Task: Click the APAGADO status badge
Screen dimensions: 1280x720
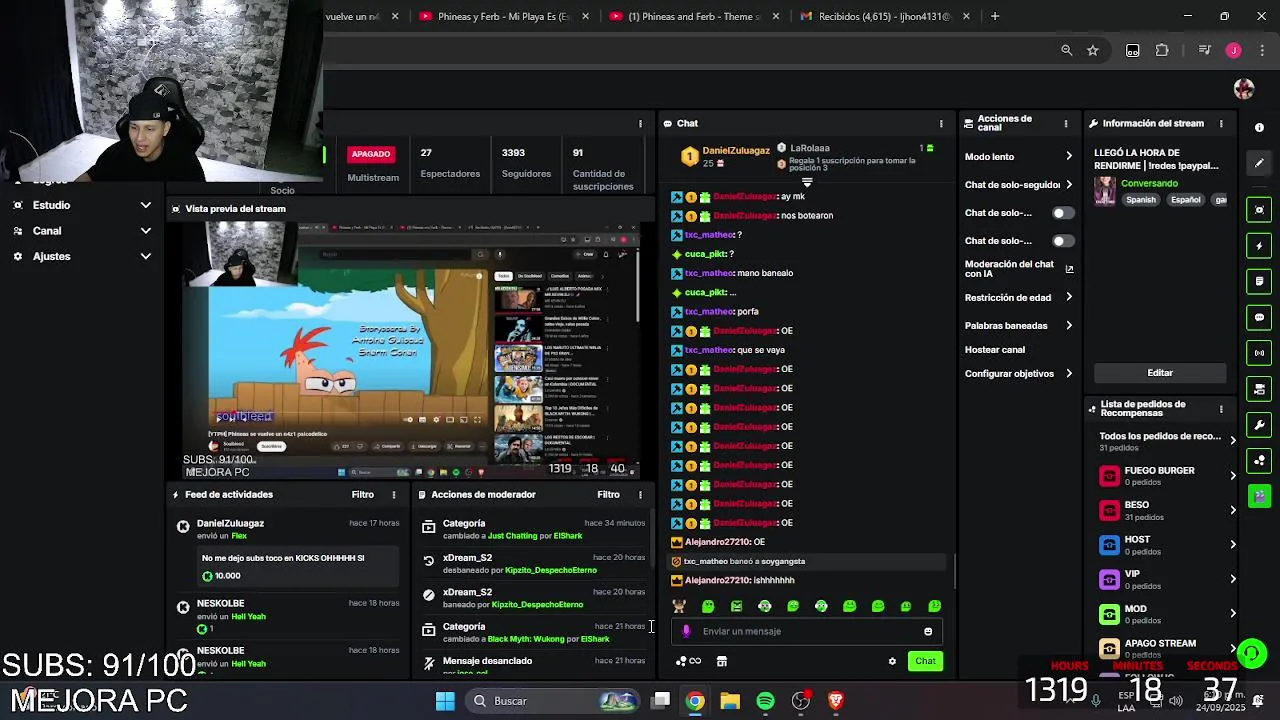Action: point(370,154)
